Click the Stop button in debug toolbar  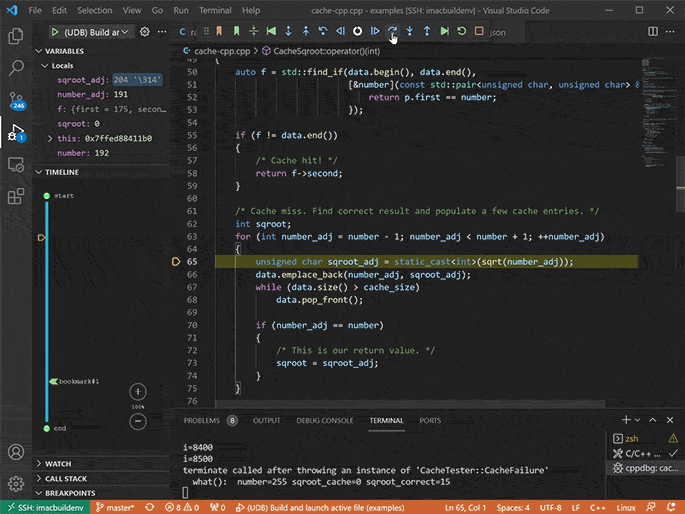click(480, 31)
